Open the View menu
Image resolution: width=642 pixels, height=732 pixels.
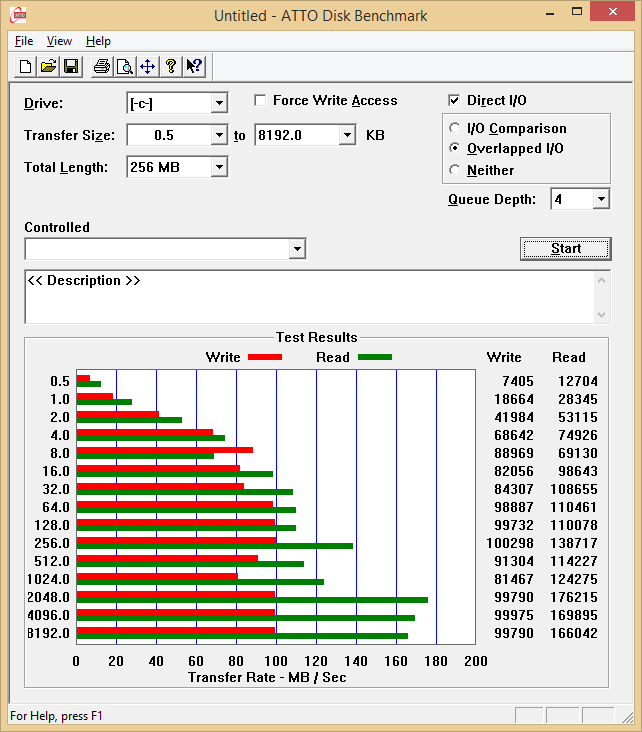coord(59,41)
